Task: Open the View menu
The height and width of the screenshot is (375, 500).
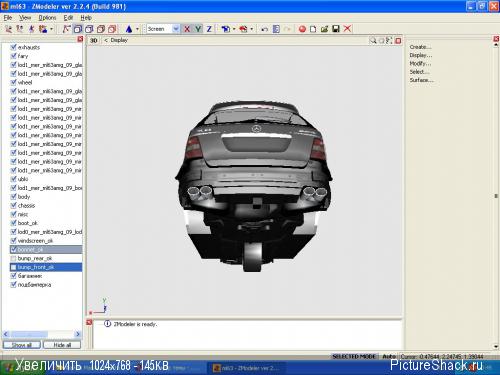Action: tap(25, 18)
